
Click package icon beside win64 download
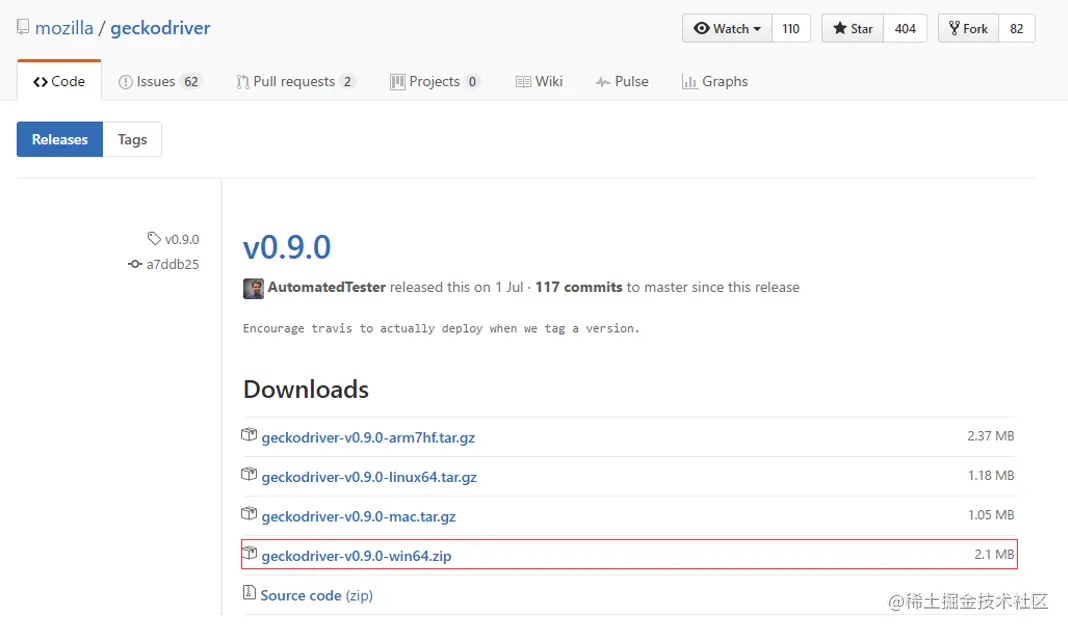pos(249,553)
